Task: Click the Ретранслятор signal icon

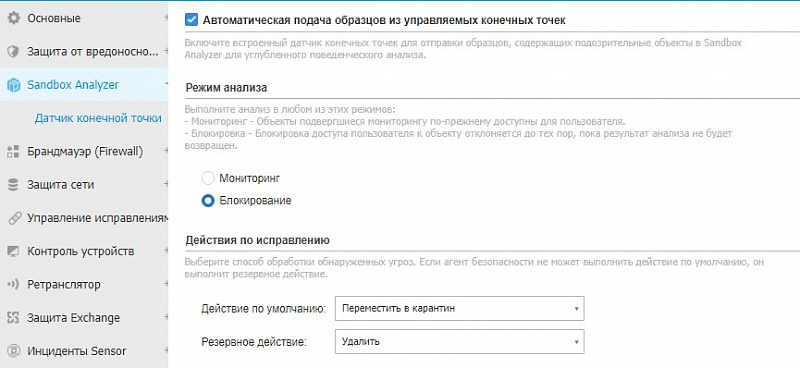Action: tap(13, 284)
